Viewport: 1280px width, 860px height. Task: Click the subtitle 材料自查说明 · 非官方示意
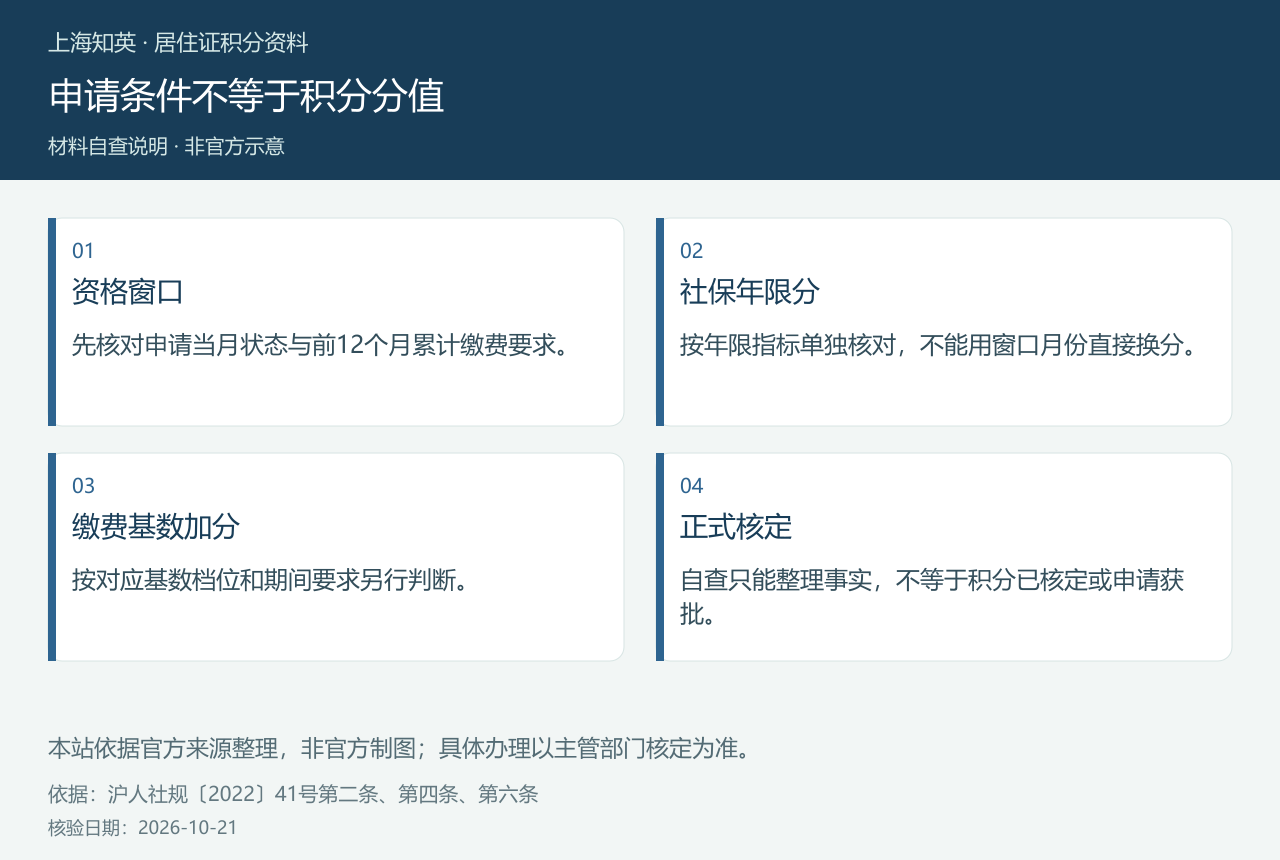pyautogui.click(x=166, y=146)
